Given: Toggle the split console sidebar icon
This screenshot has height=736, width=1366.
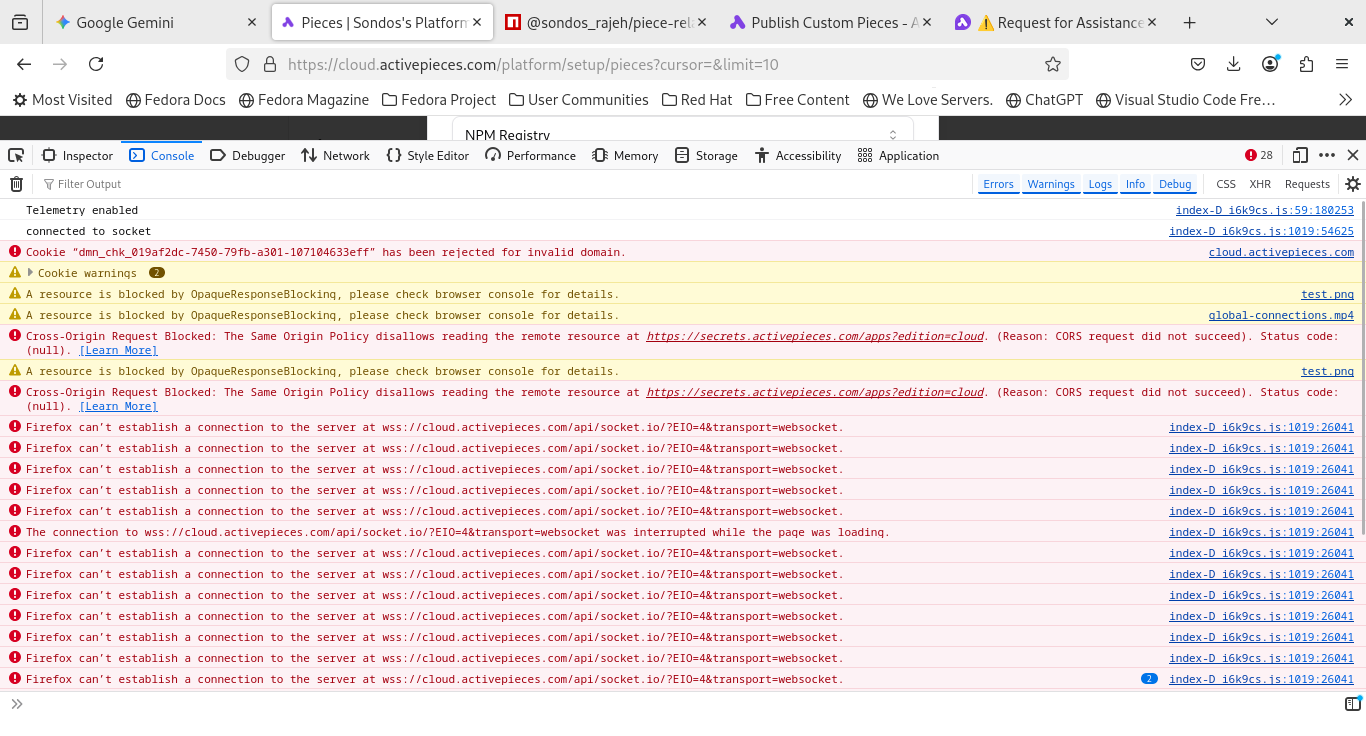Looking at the screenshot, I should point(1352,704).
